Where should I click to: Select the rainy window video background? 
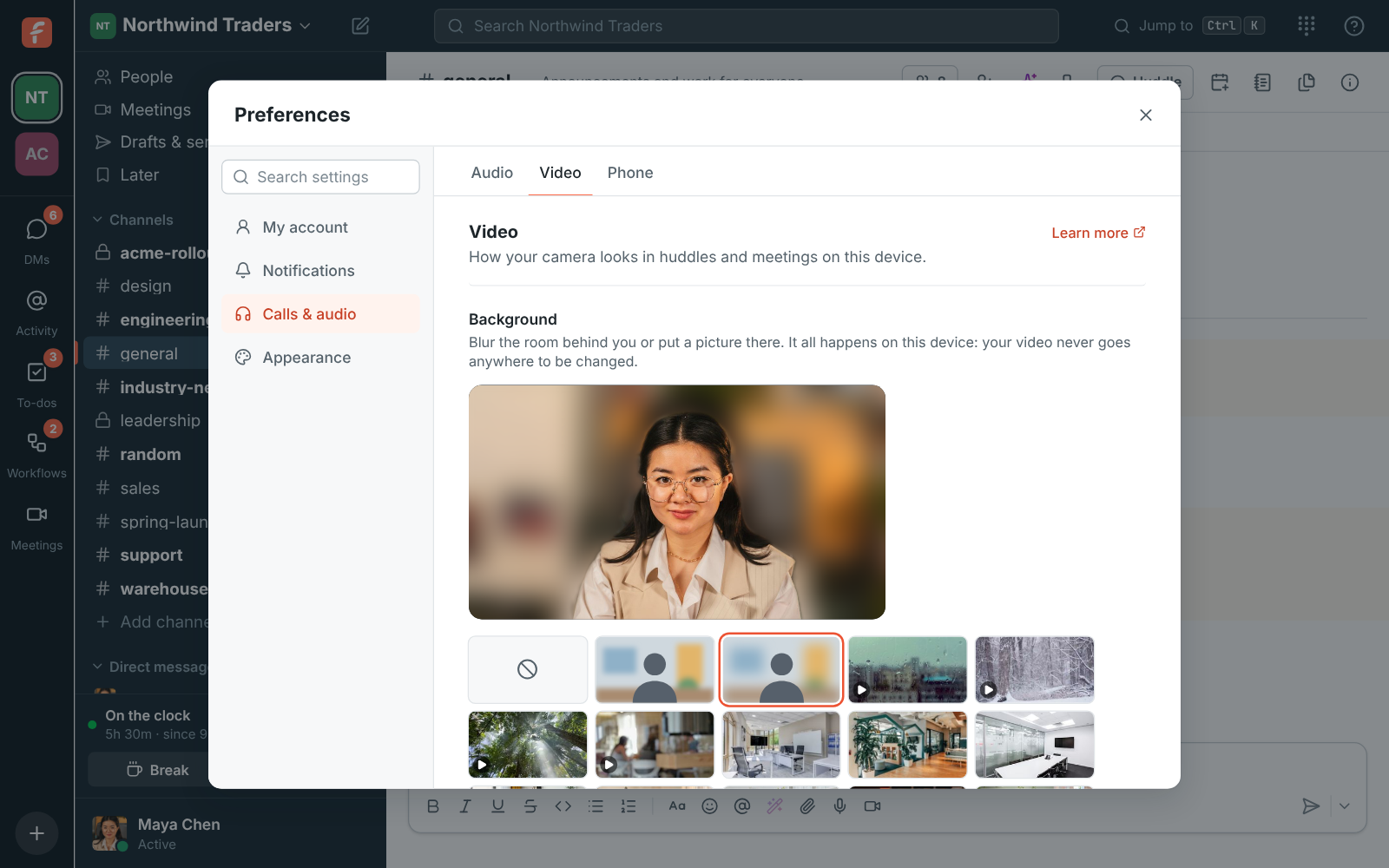(x=908, y=669)
